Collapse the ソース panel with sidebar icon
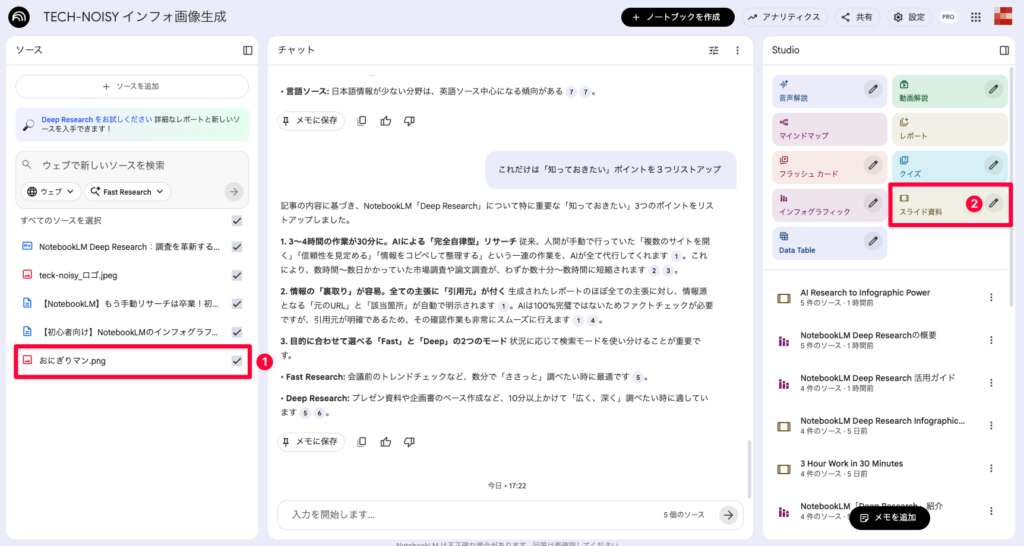The image size is (1024, 546). tap(248, 50)
